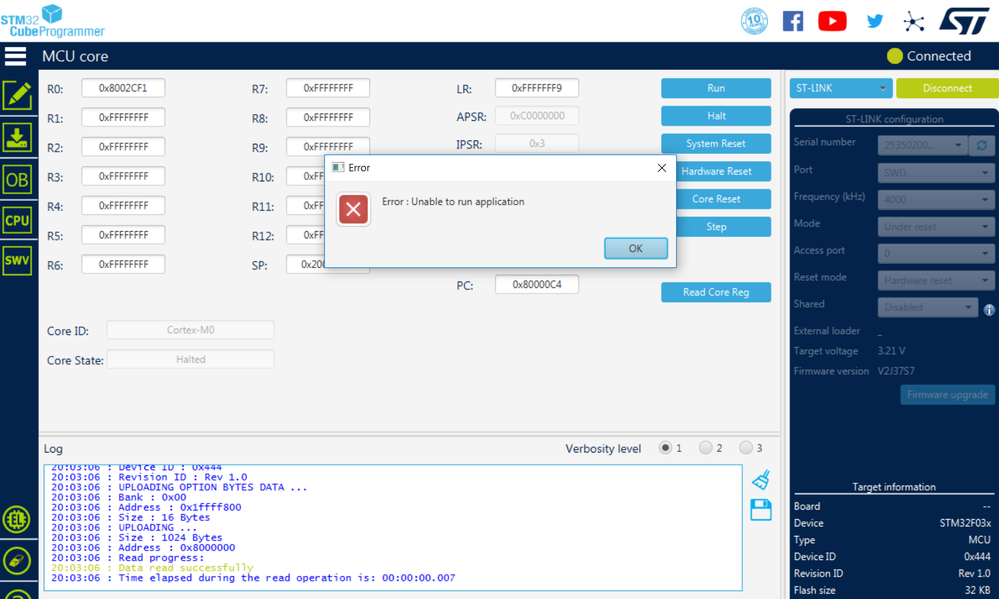Click the Core ID field
The height and width of the screenshot is (599, 999).
[x=190, y=329]
